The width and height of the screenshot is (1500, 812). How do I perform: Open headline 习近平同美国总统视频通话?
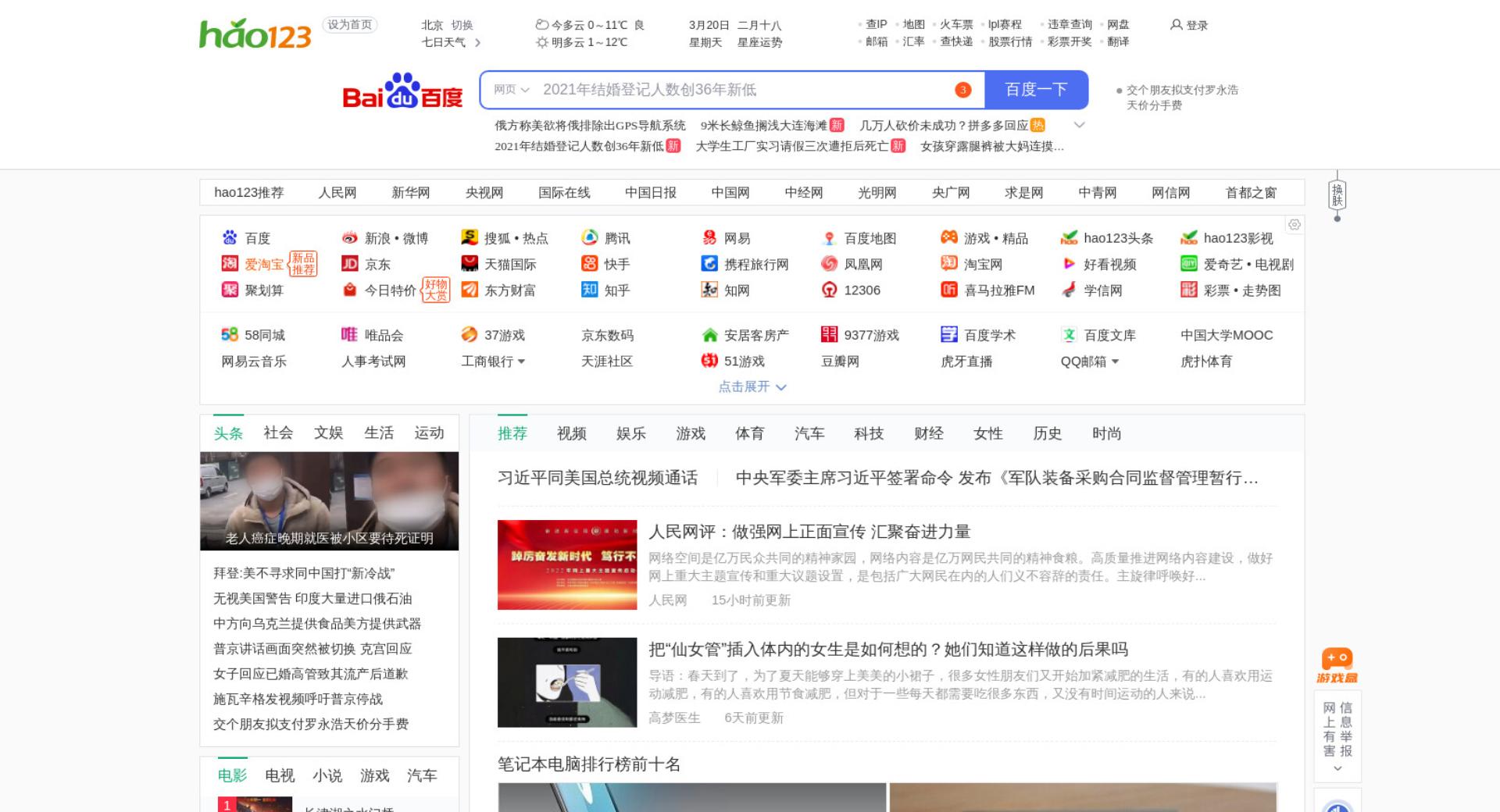point(598,478)
